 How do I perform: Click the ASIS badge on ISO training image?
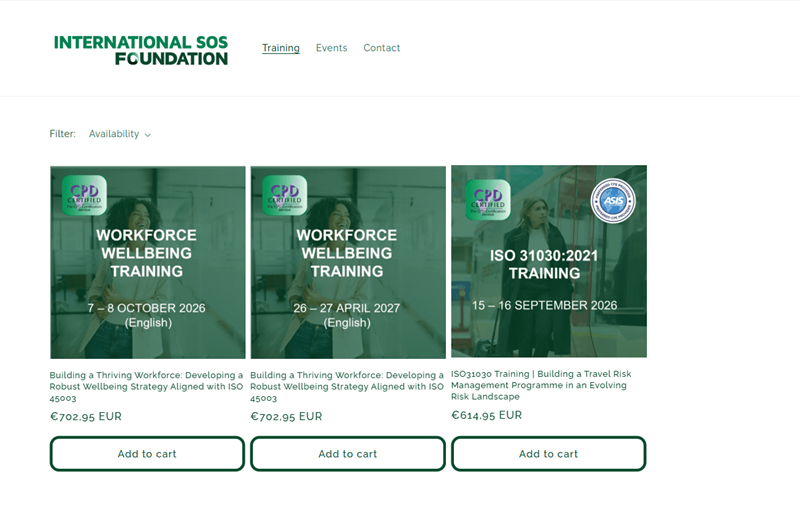pyautogui.click(x=613, y=201)
